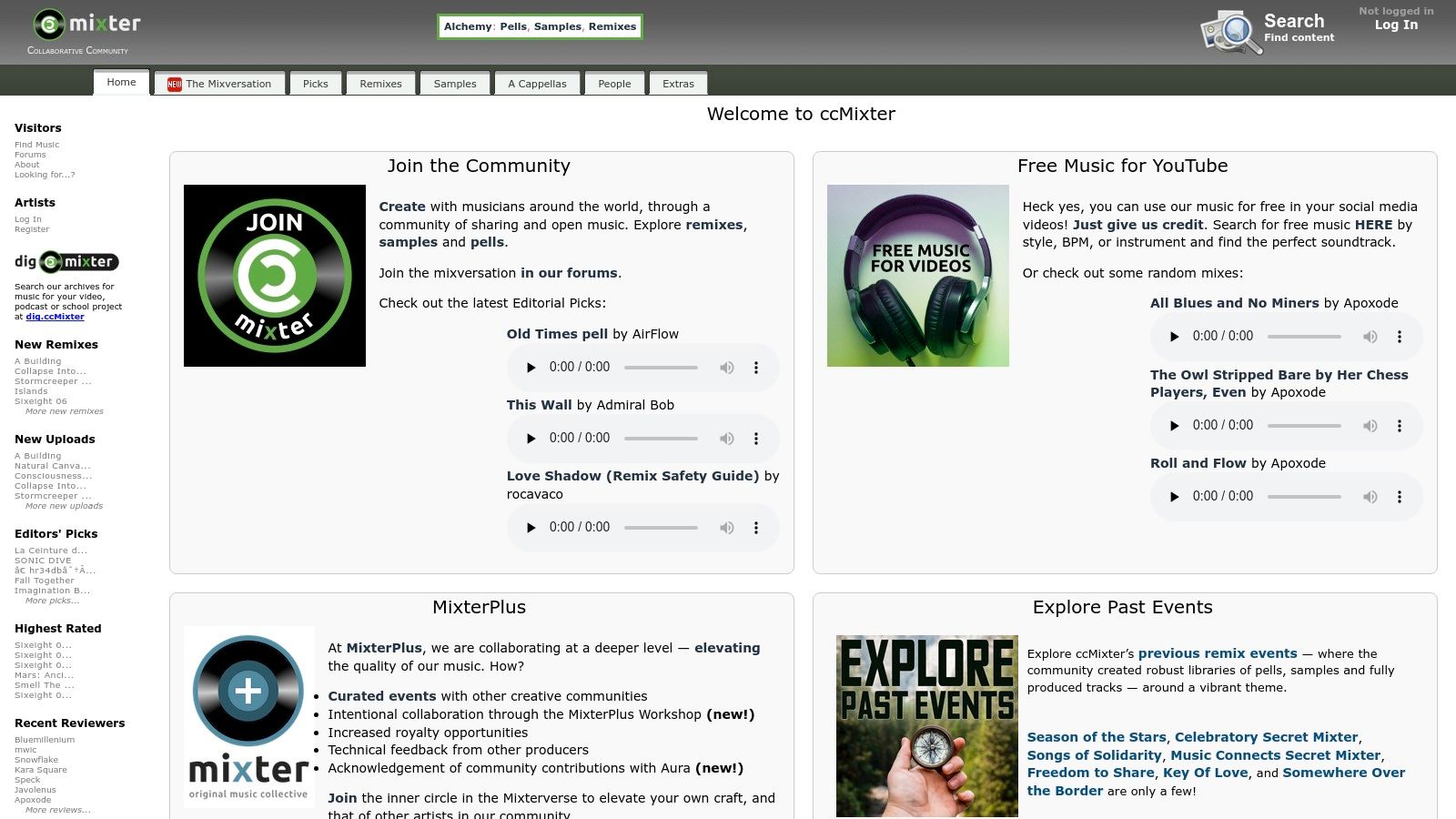Click More reviews link

[58, 810]
